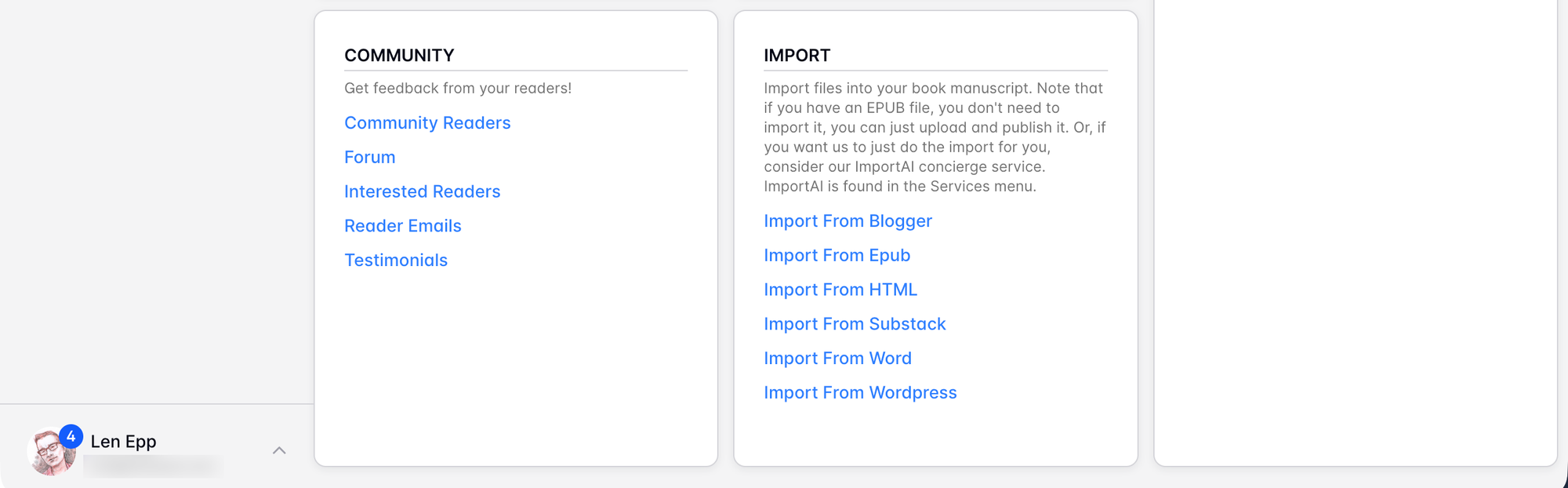The image size is (1568, 488).
Task: Open the Community Readers link
Action: pos(427,123)
